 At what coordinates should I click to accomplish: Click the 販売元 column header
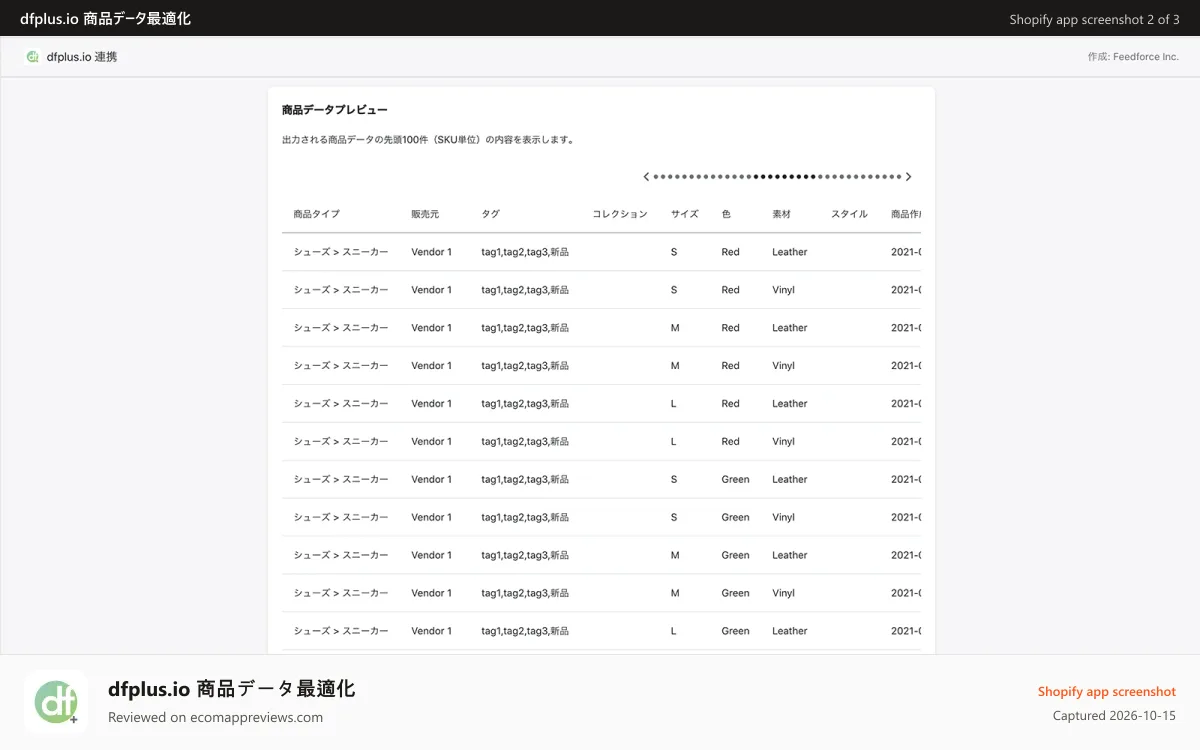click(425, 214)
